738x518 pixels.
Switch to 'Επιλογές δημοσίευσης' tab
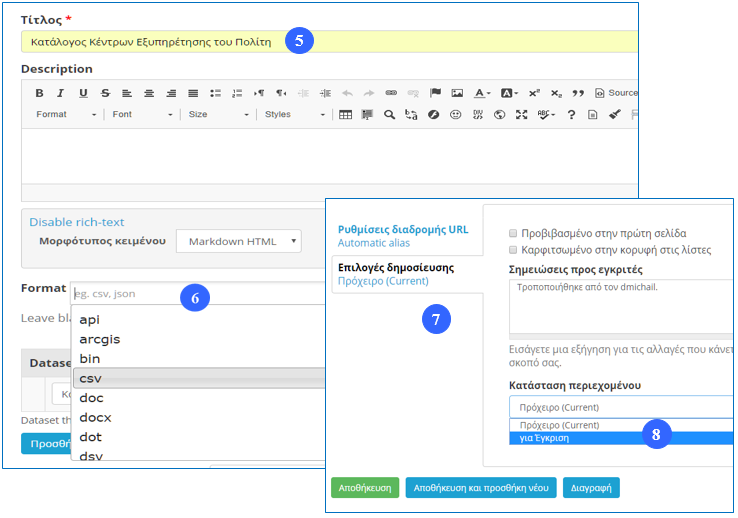click(x=396, y=268)
